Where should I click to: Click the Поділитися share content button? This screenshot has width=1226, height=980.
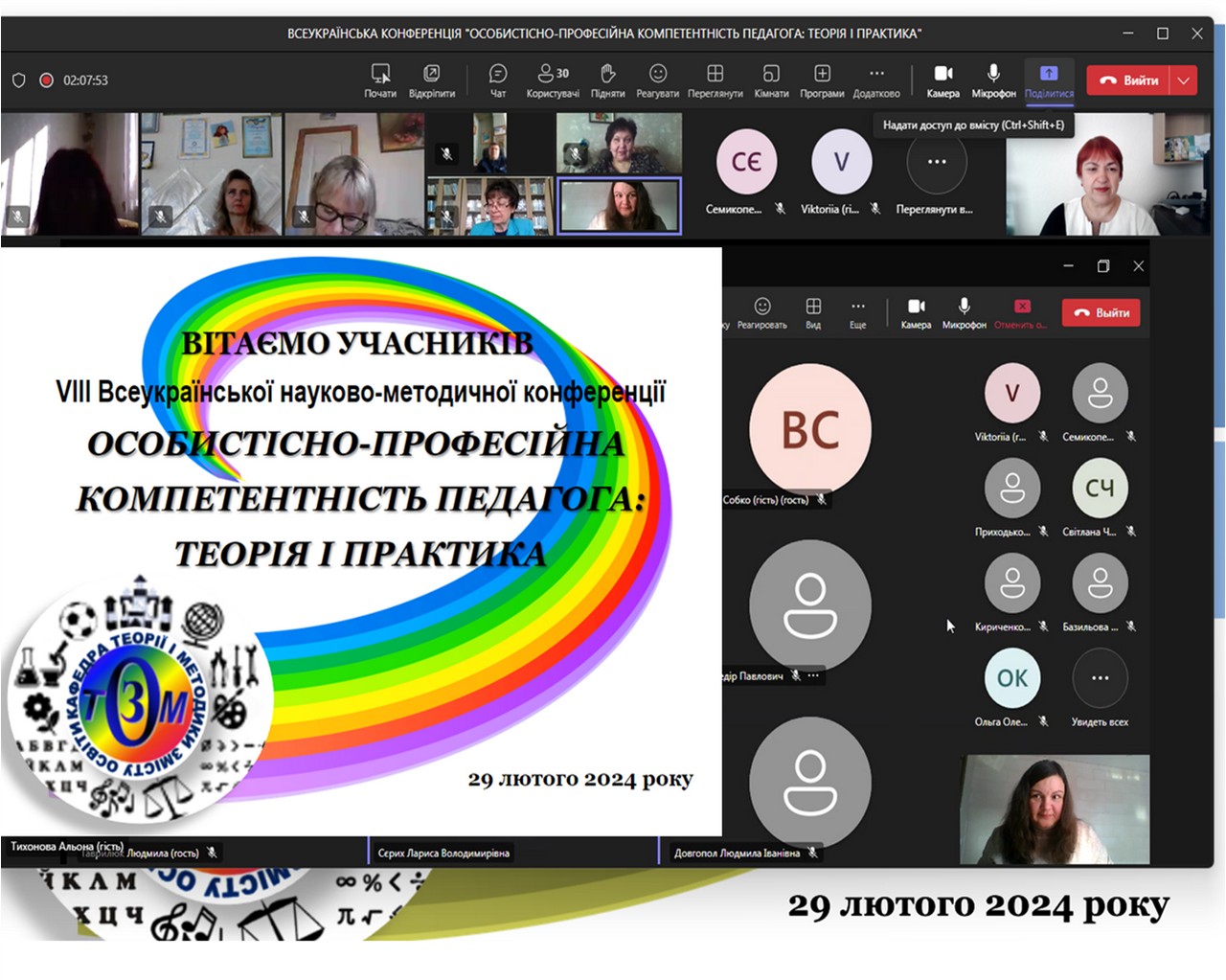pyautogui.click(x=1049, y=80)
